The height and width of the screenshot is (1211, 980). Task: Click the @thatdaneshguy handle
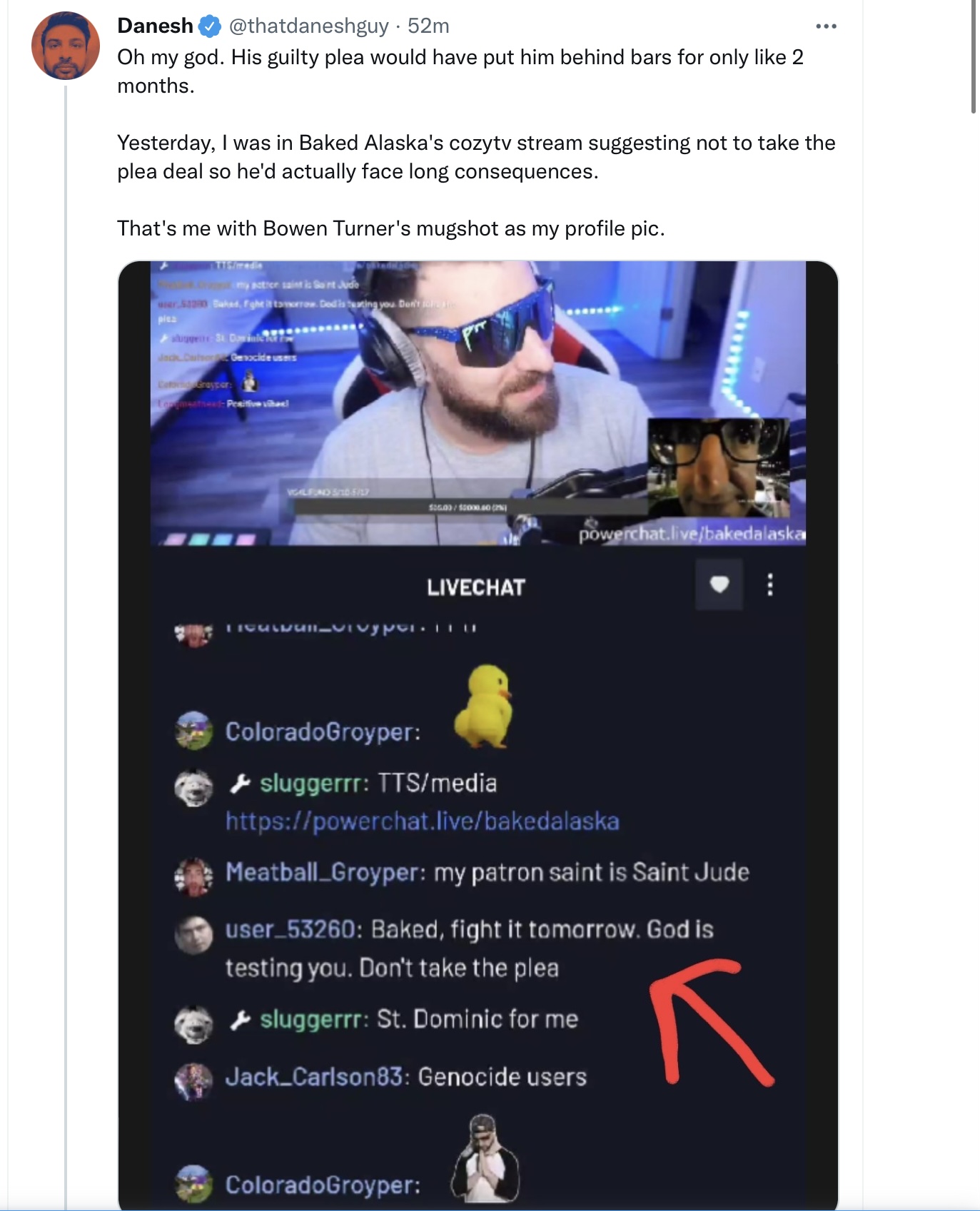[x=309, y=26]
